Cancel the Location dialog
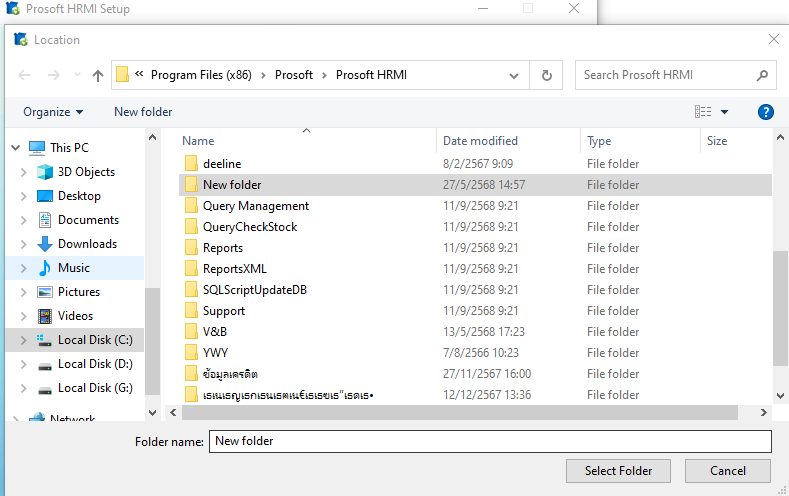 pos(727,471)
